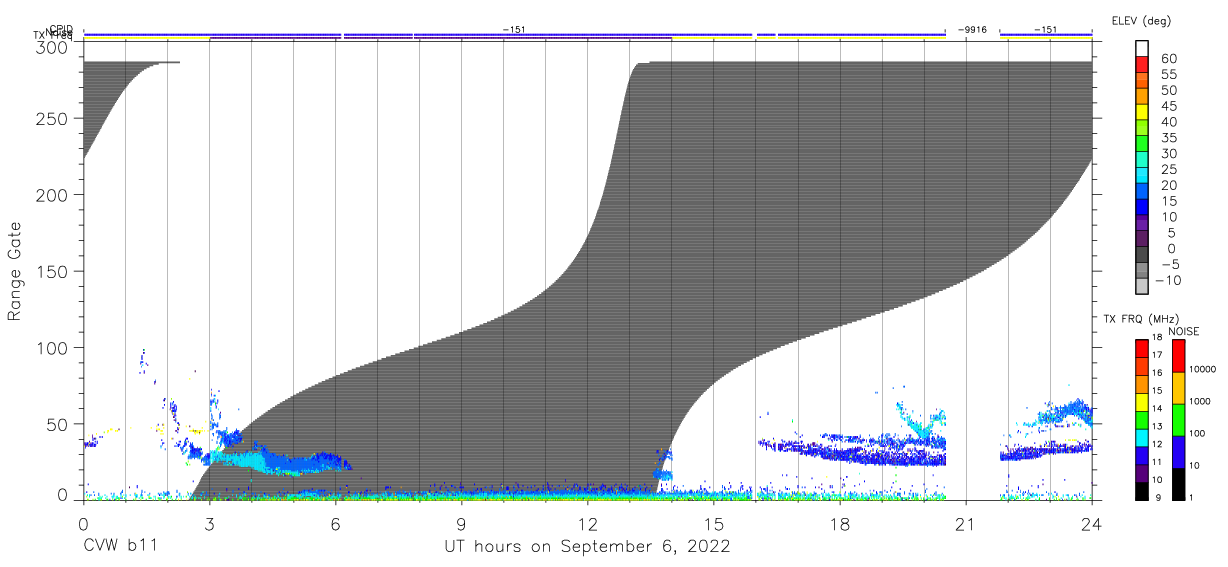Click the light gray bottom ELEV swatch
1228x567 pixels.
(x=1143, y=286)
